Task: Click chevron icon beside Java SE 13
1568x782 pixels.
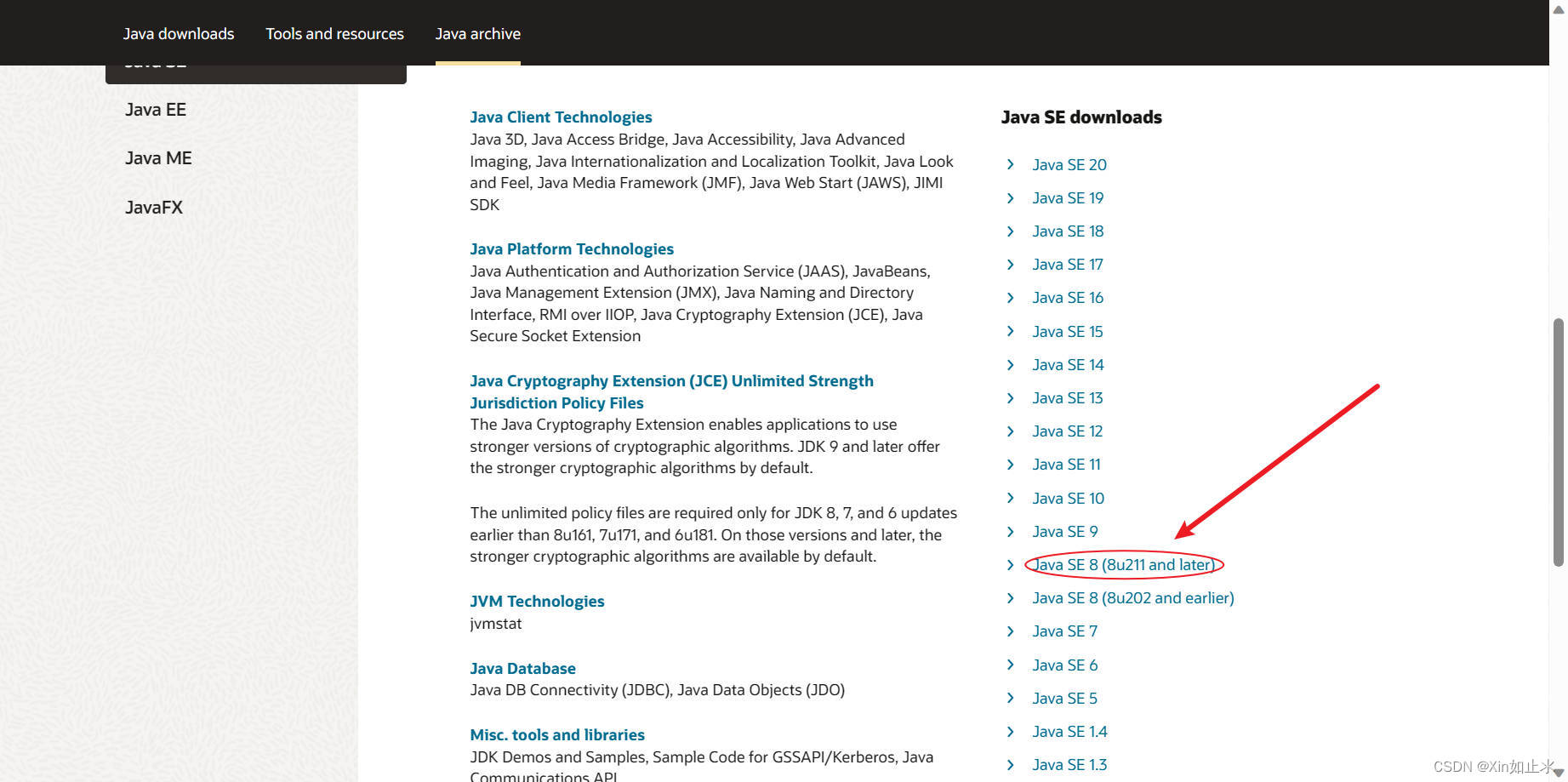Action: tap(1010, 397)
